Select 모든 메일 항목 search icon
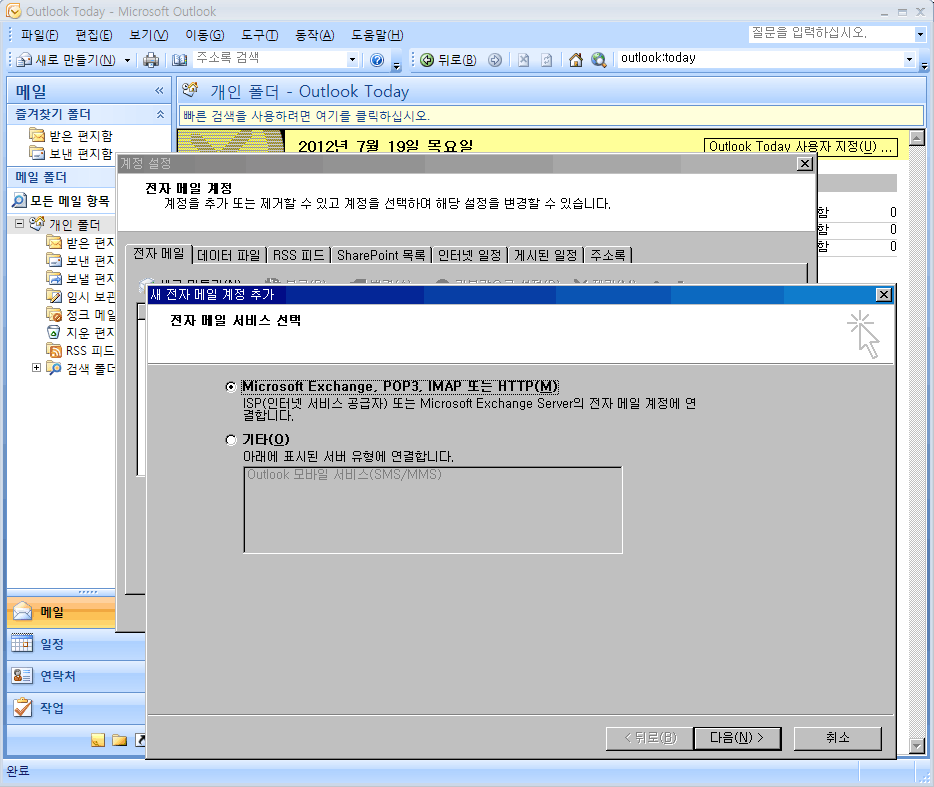The height and width of the screenshot is (787, 934). point(19,201)
